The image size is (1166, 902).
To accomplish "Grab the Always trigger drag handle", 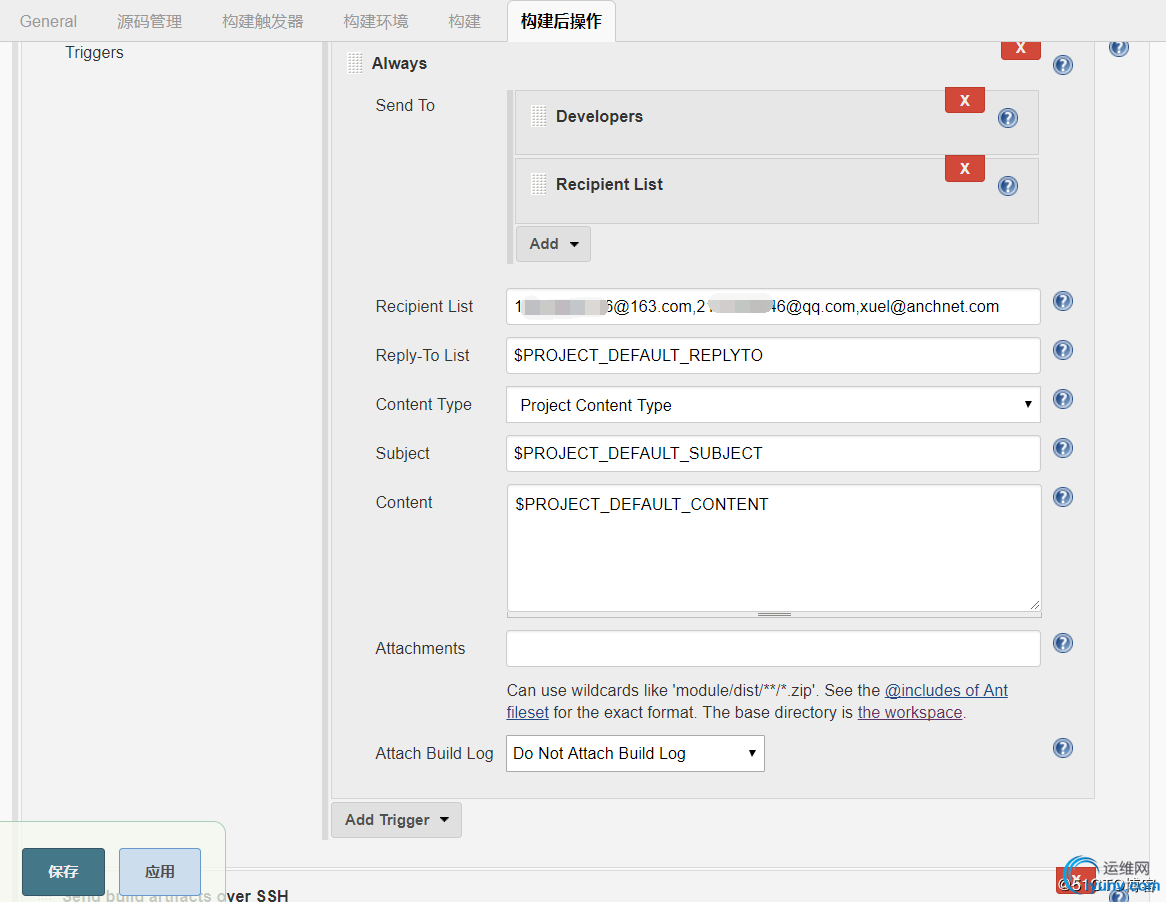I will click(x=355, y=63).
